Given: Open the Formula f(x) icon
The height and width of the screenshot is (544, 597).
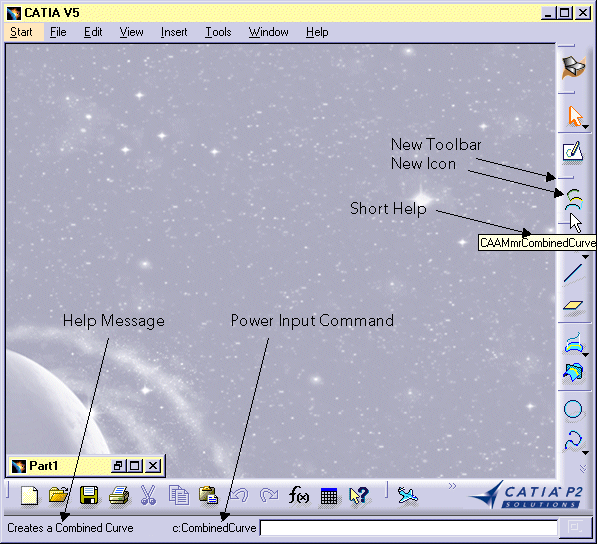Looking at the screenshot, I should [298, 495].
